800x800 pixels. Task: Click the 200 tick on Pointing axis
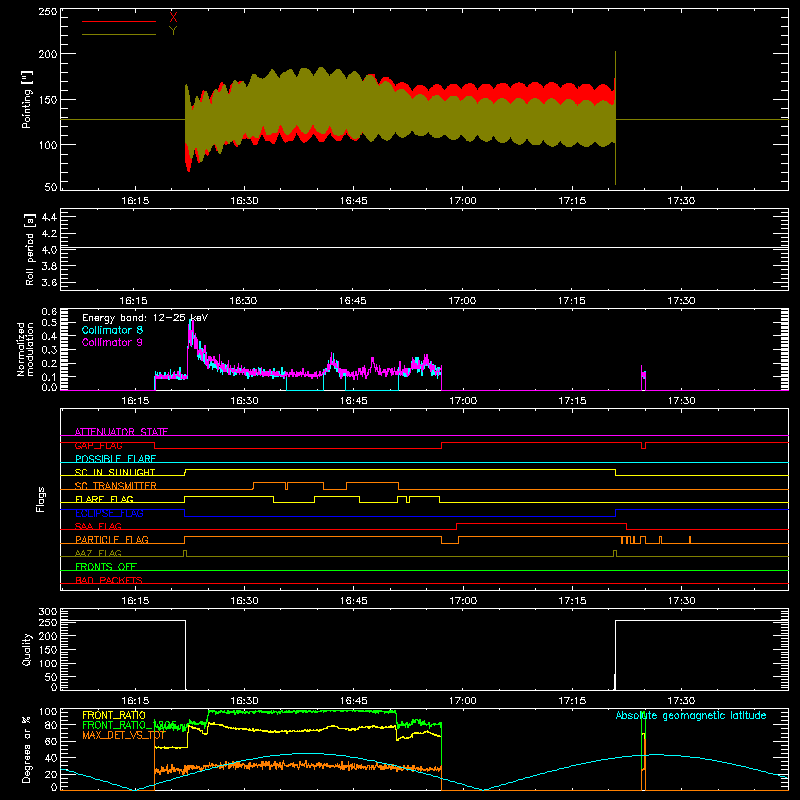click(48, 54)
